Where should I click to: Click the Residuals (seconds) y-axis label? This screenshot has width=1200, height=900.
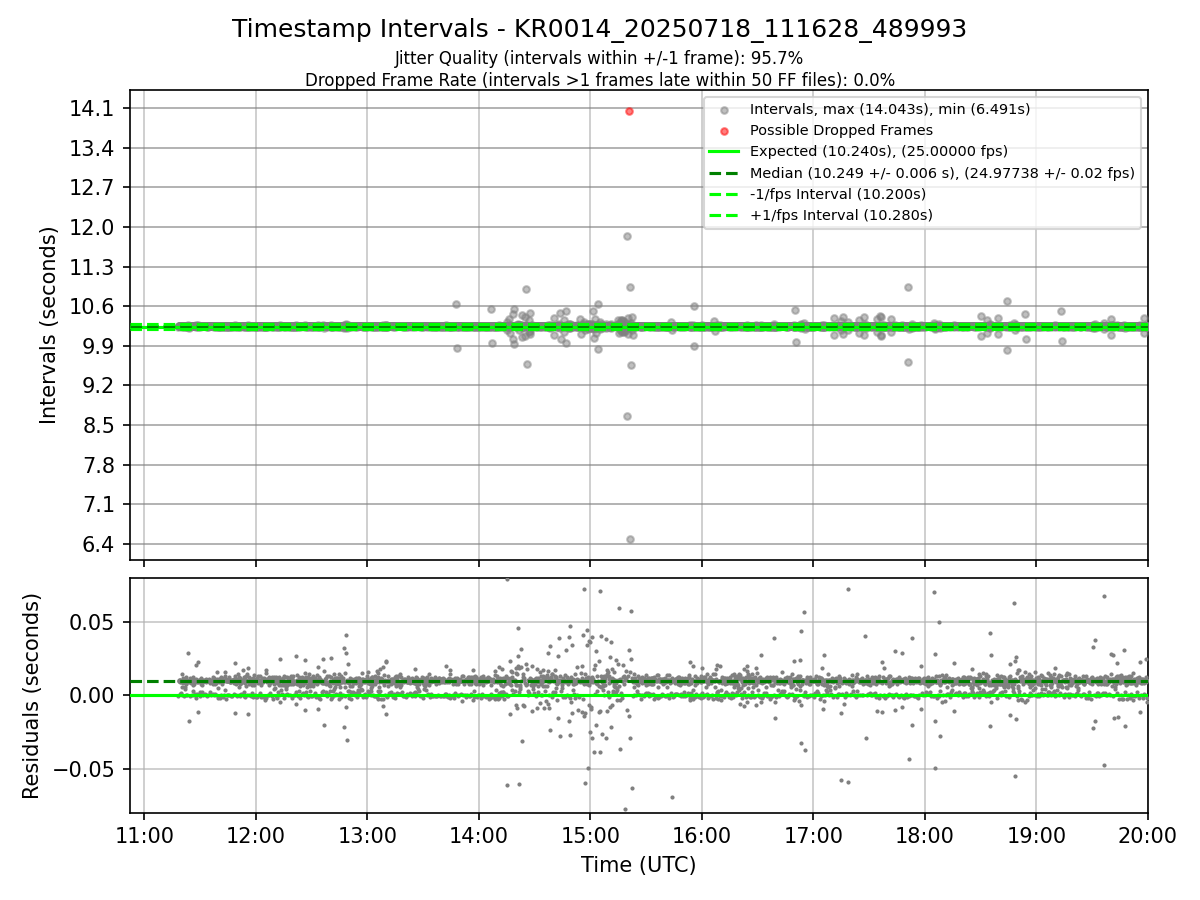(x=31, y=696)
